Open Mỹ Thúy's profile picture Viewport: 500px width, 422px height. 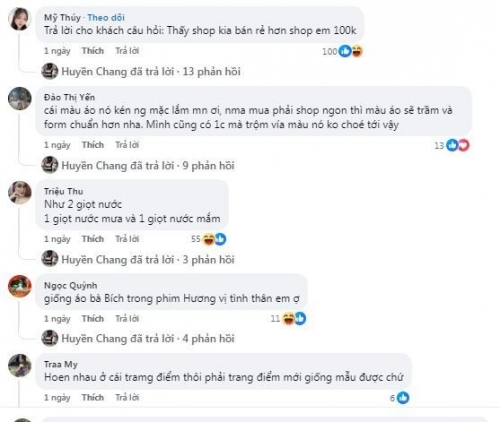20,19
